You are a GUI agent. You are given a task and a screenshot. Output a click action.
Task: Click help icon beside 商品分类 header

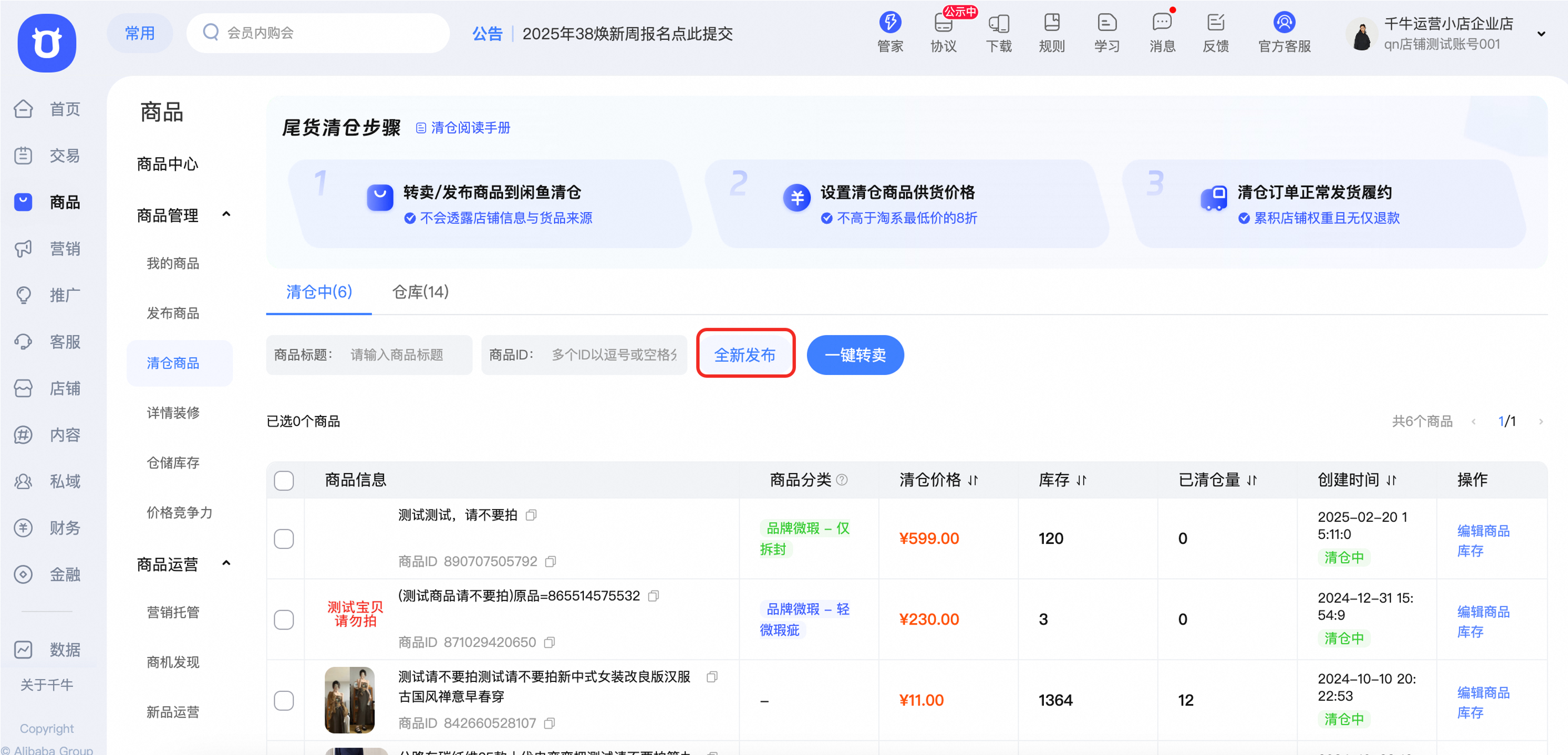(x=842, y=480)
